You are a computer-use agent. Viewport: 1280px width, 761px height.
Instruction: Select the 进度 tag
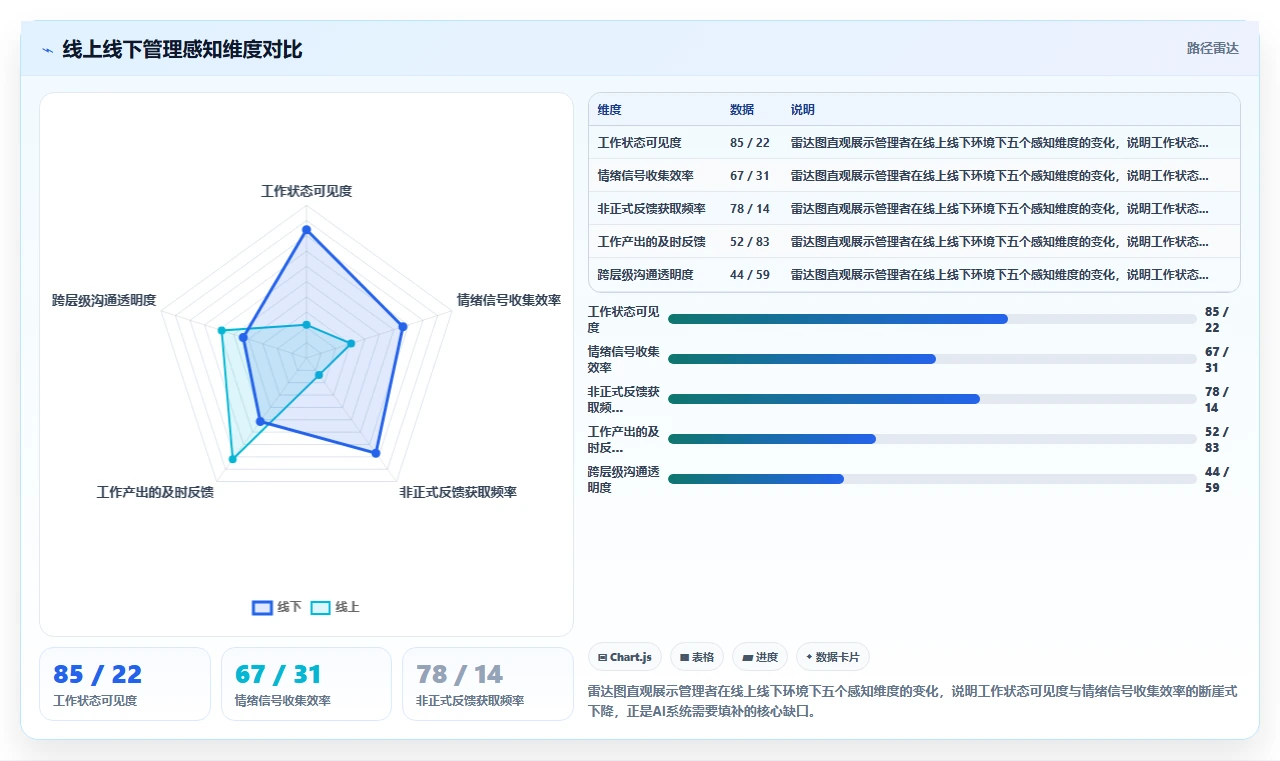pyautogui.click(x=760, y=657)
